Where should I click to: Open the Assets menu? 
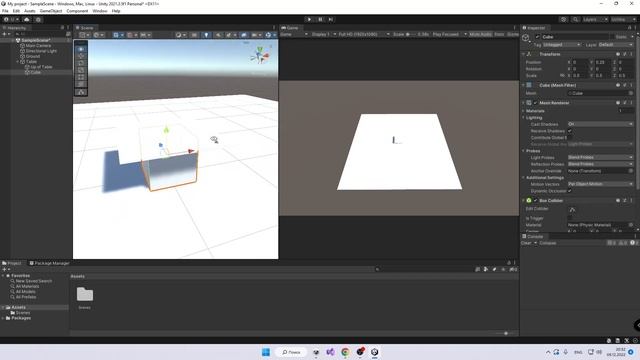click(x=30, y=11)
